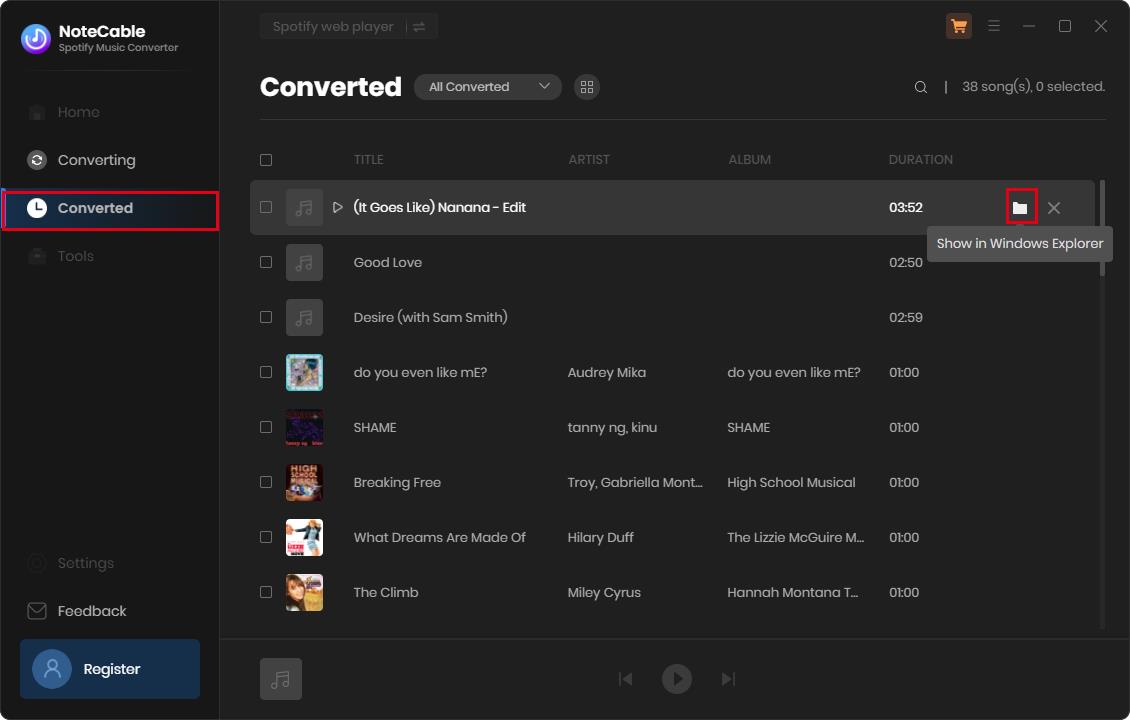The height and width of the screenshot is (720, 1130).
Task: Check the box for Good Love
Action: pyautogui.click(x=266, y=262)
